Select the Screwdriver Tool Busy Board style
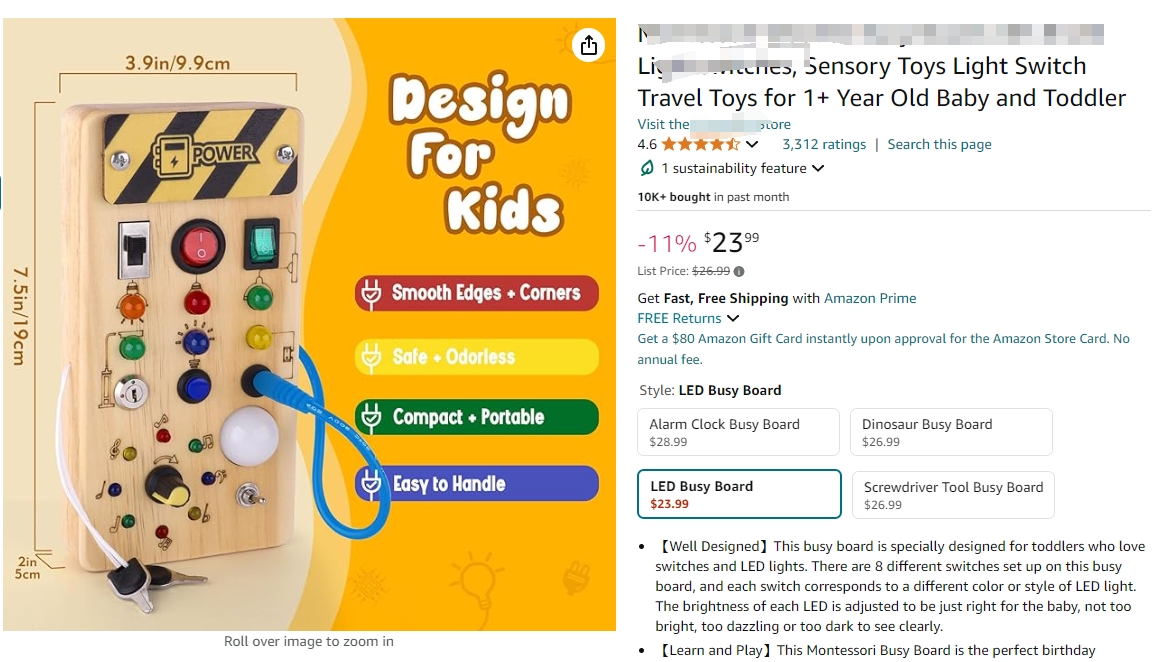This screenshot has height=662, width=1156. 953,495
